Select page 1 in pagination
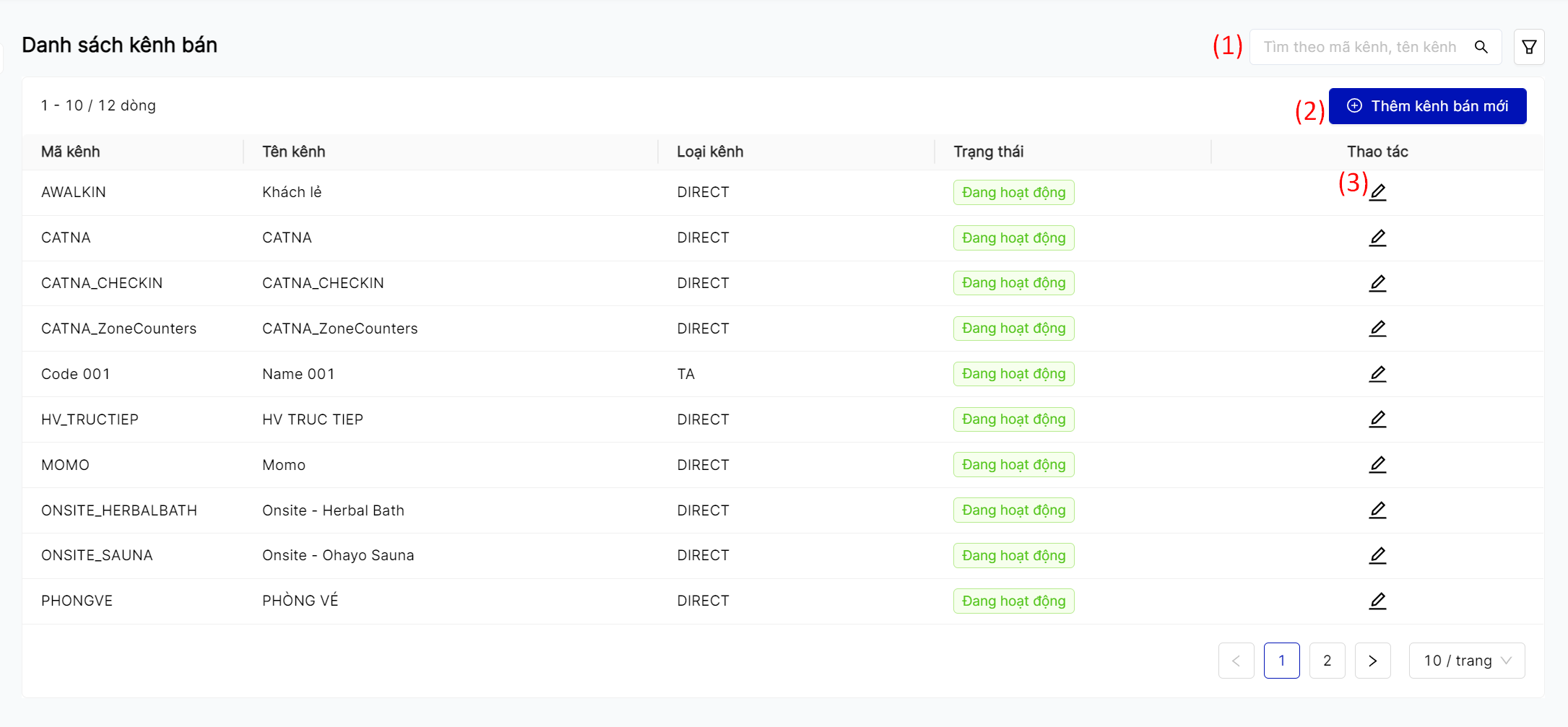 (1281, 661)
